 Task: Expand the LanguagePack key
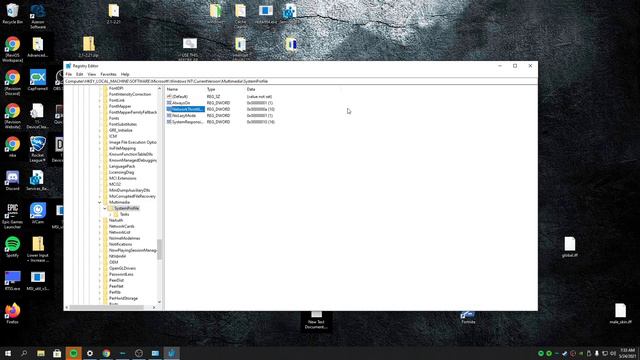click(x=100, y=166)
